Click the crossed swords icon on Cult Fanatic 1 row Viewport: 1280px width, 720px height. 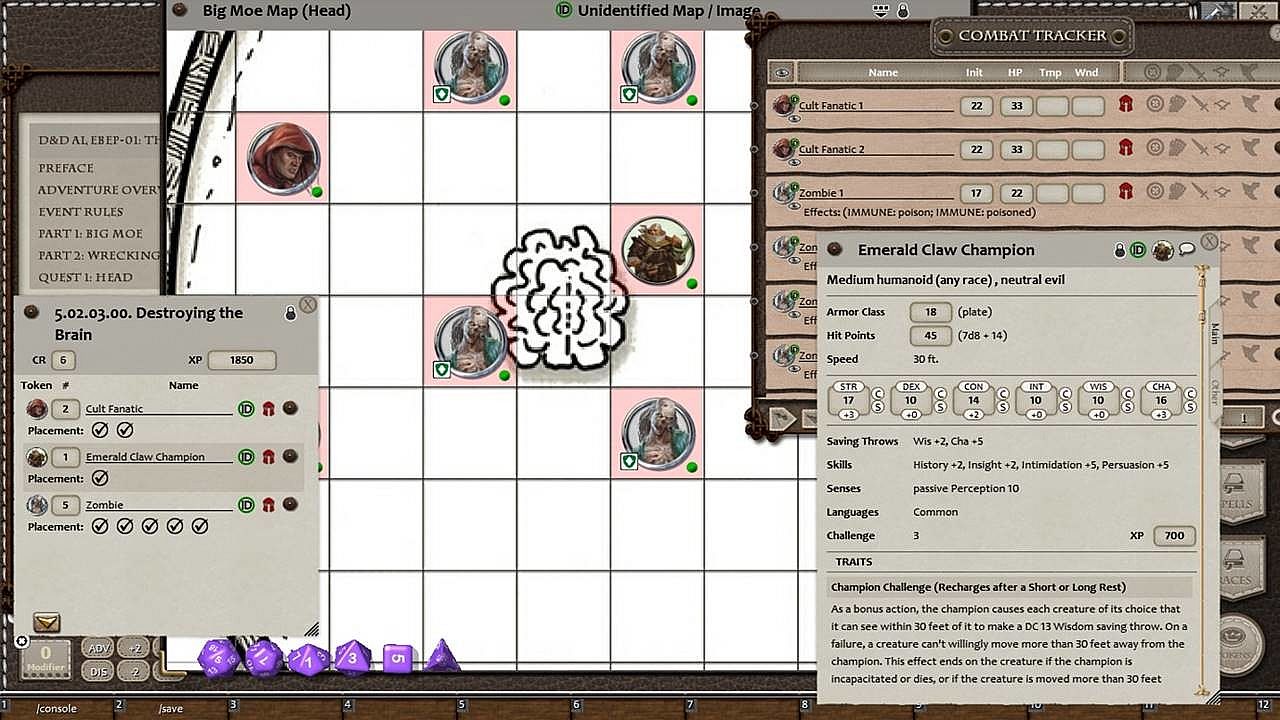pyautogui.click(x=1199, y=104)
